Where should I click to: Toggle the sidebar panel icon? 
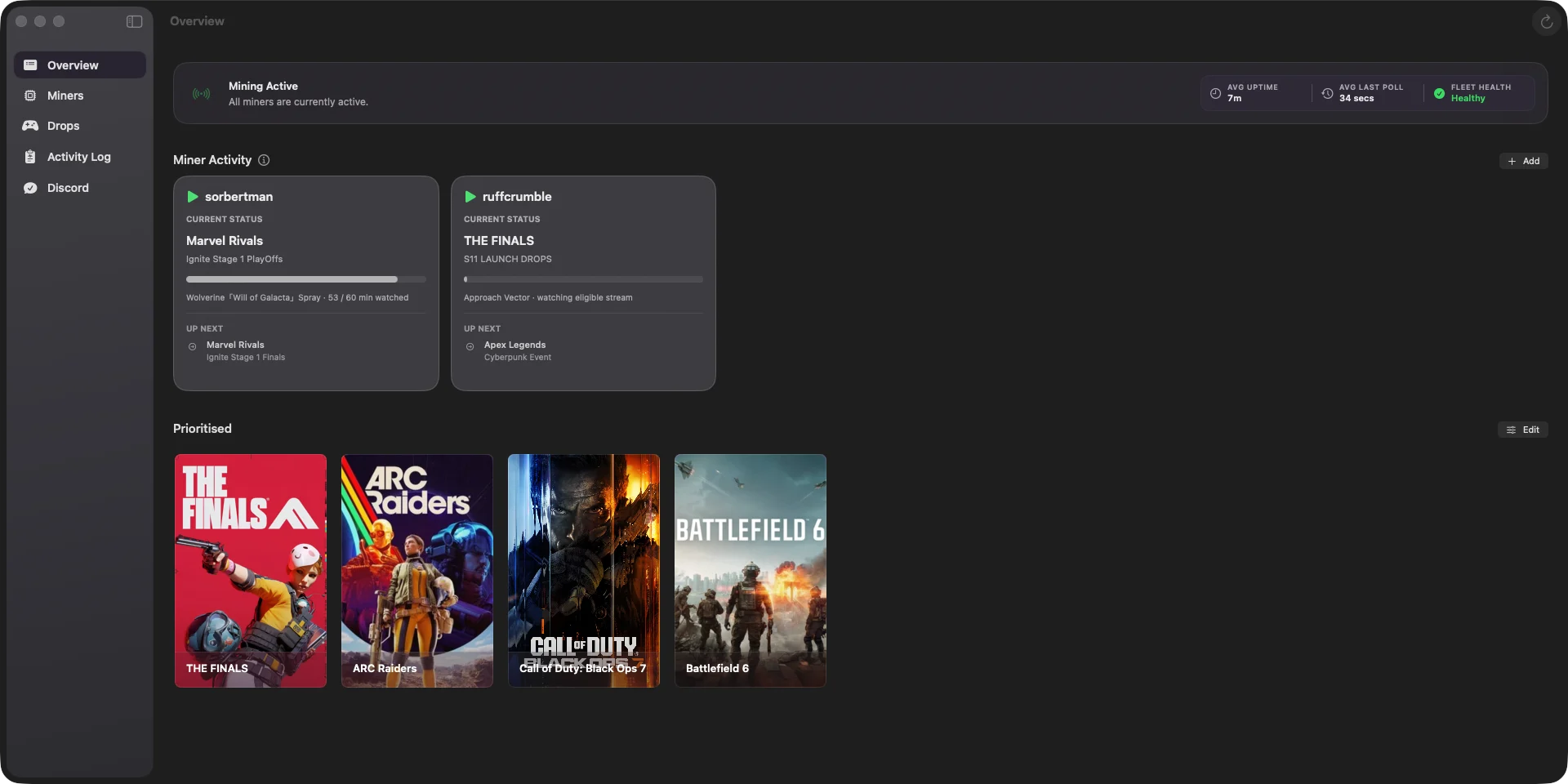click(135, 21)
